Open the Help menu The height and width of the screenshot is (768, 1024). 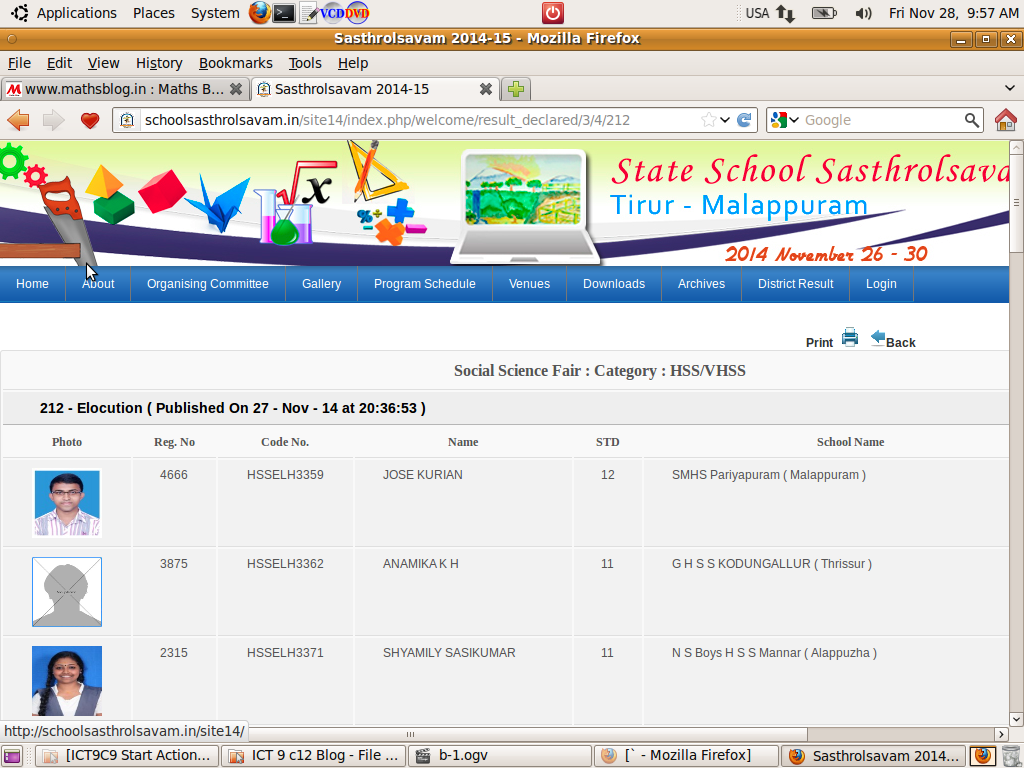click(353, 63)
